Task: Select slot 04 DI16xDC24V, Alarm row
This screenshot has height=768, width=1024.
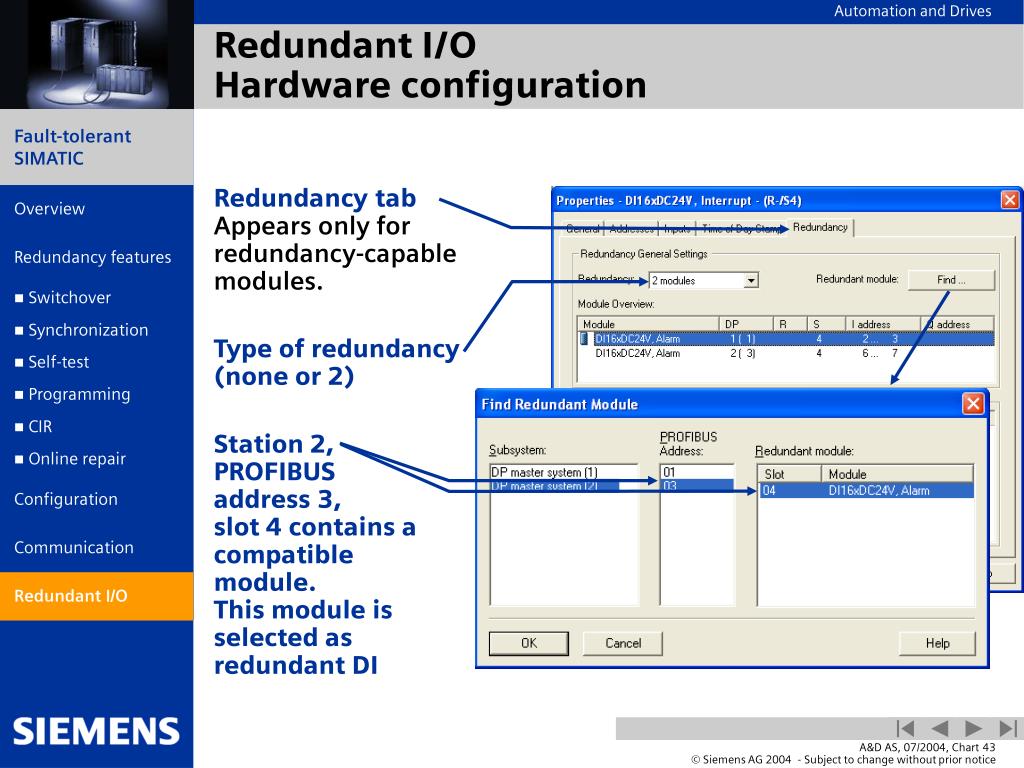Action: coord(866,490)
